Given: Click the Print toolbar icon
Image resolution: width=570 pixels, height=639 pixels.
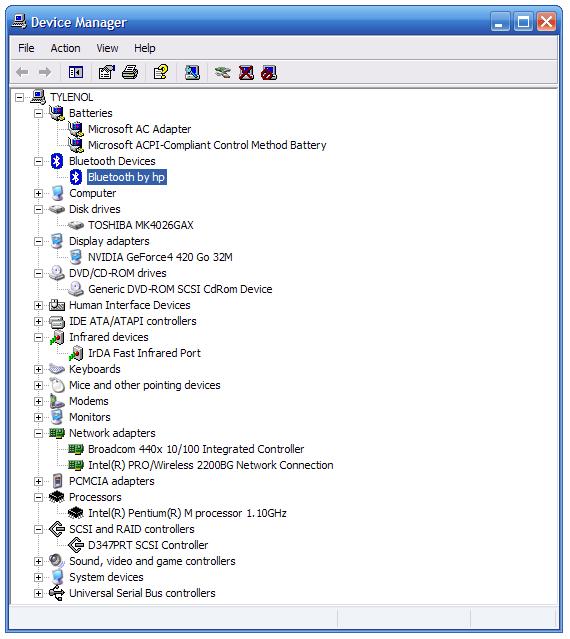Looking at the screenshot, I should (x=130, y=73).
